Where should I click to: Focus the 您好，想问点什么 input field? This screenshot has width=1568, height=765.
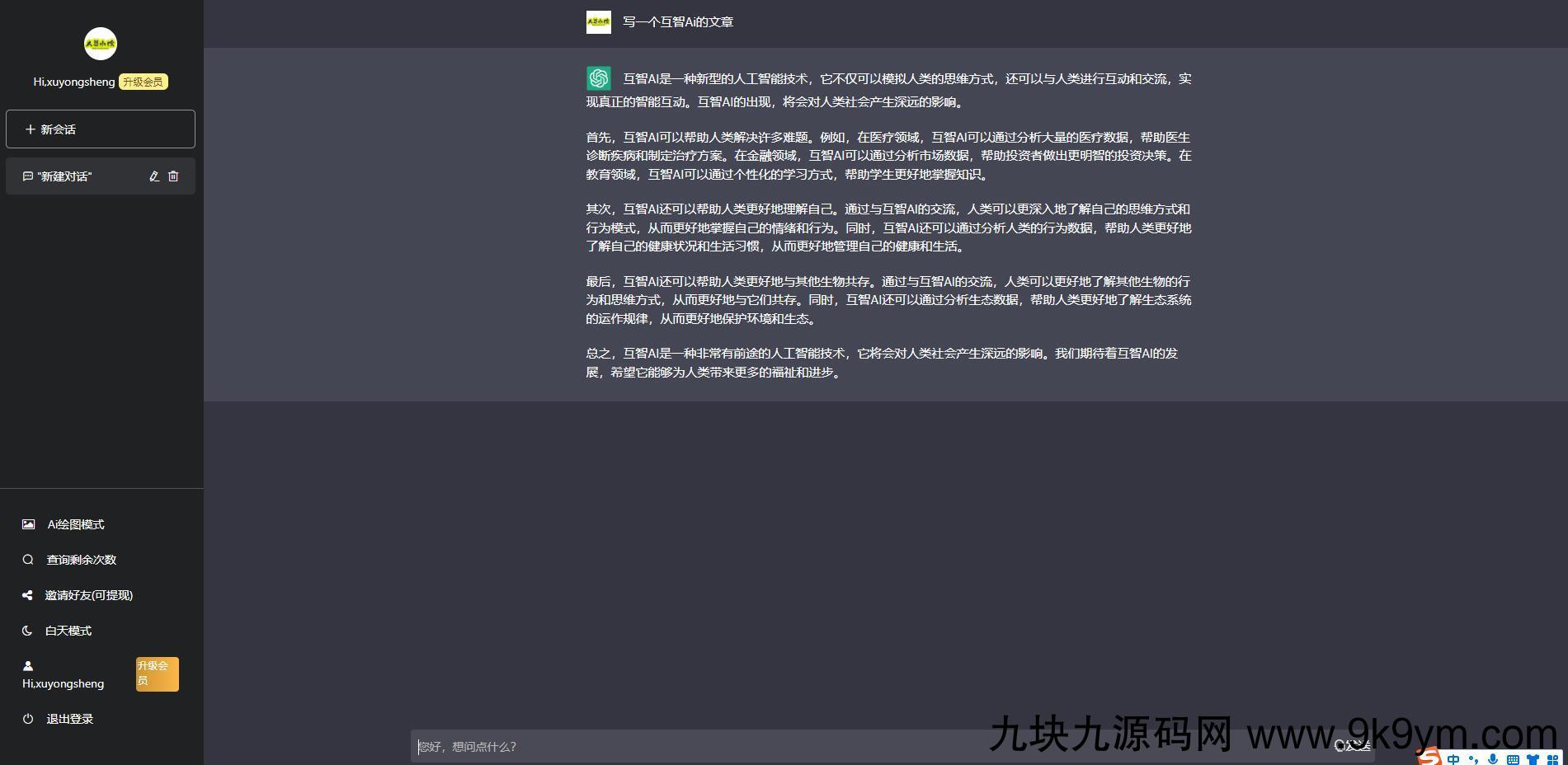(x=870, y=746)
